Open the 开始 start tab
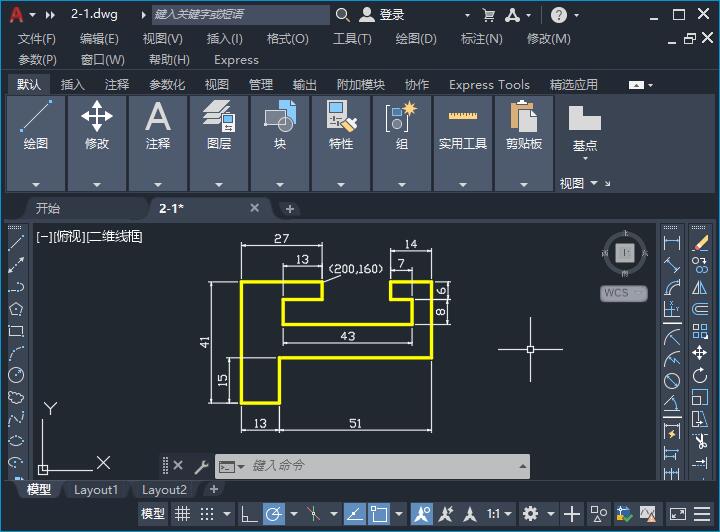 pyautogui.click(x=48, y=208)
